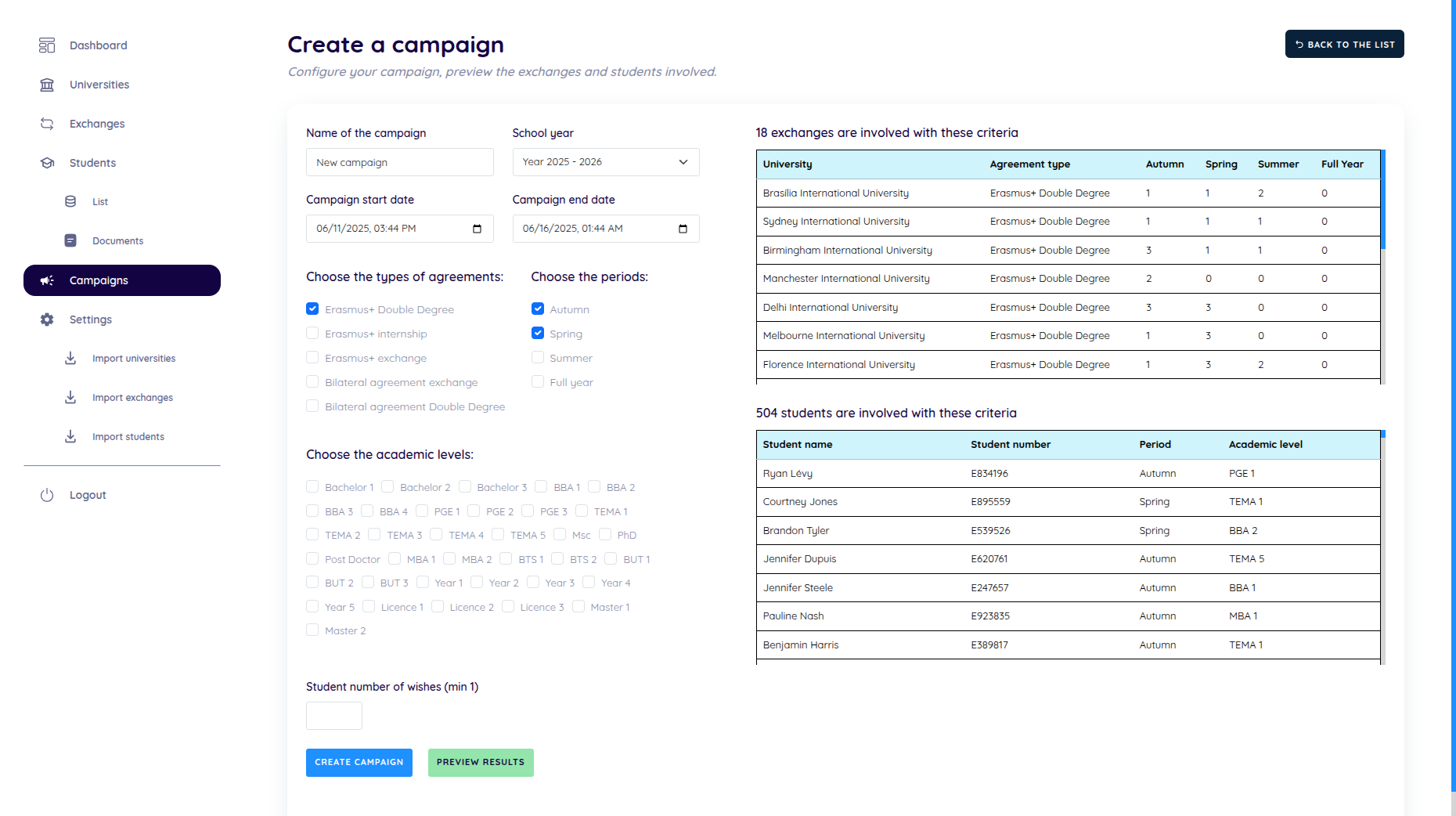Click the Agreement type column header
Image resolution: width=1456 pixels, height=816 pixels.
tap(1029, 164)
